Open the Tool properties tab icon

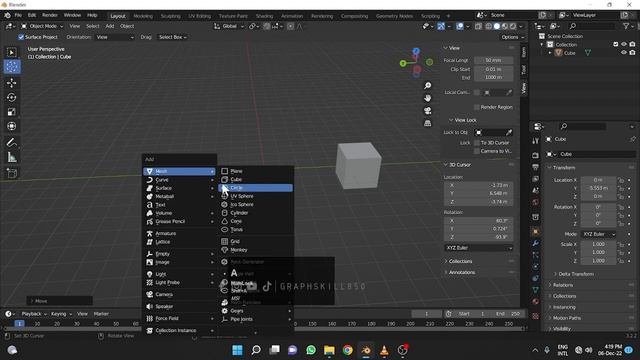tap(536, 141)
